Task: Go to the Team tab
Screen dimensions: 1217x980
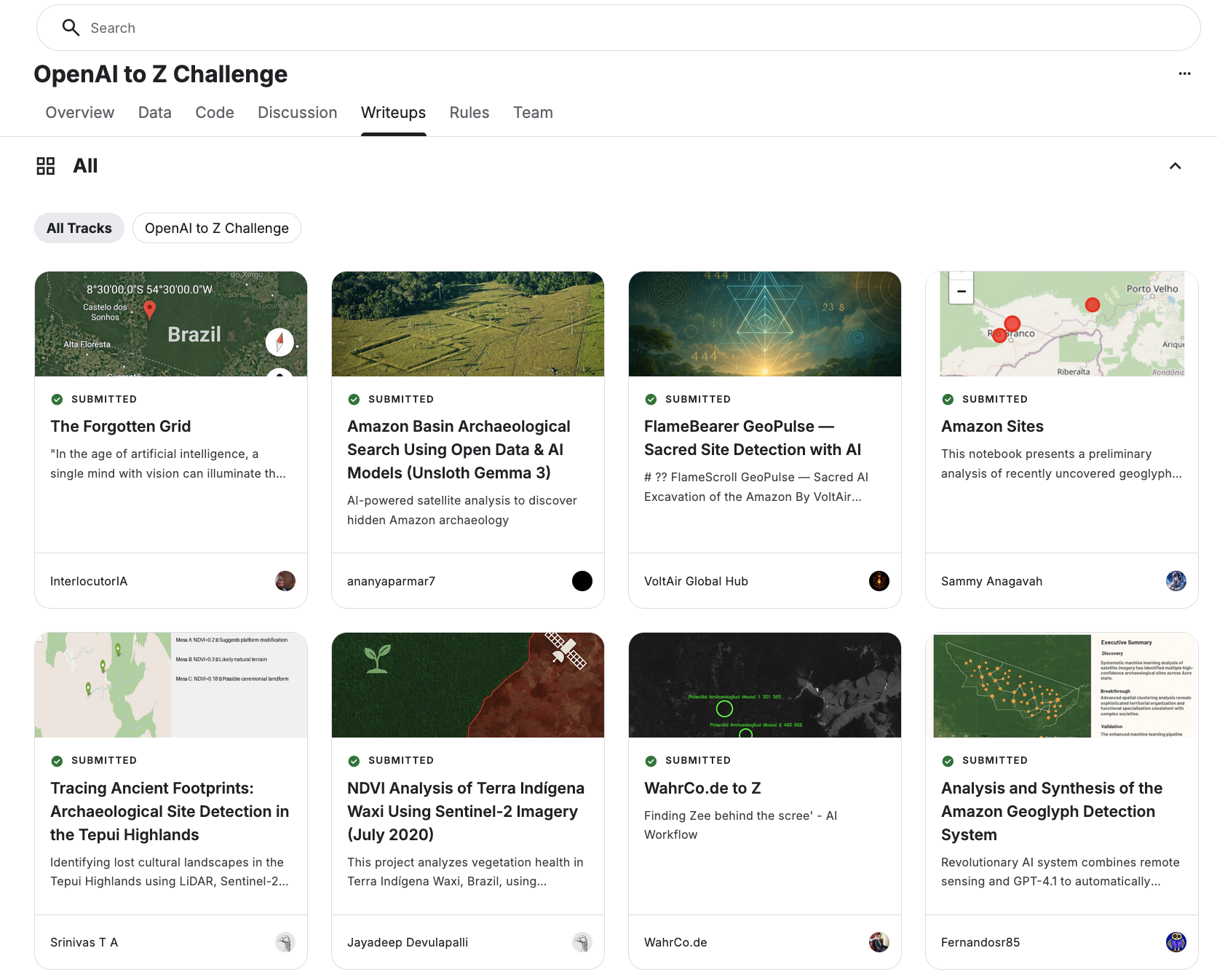Action: click(x=533, y=113)
